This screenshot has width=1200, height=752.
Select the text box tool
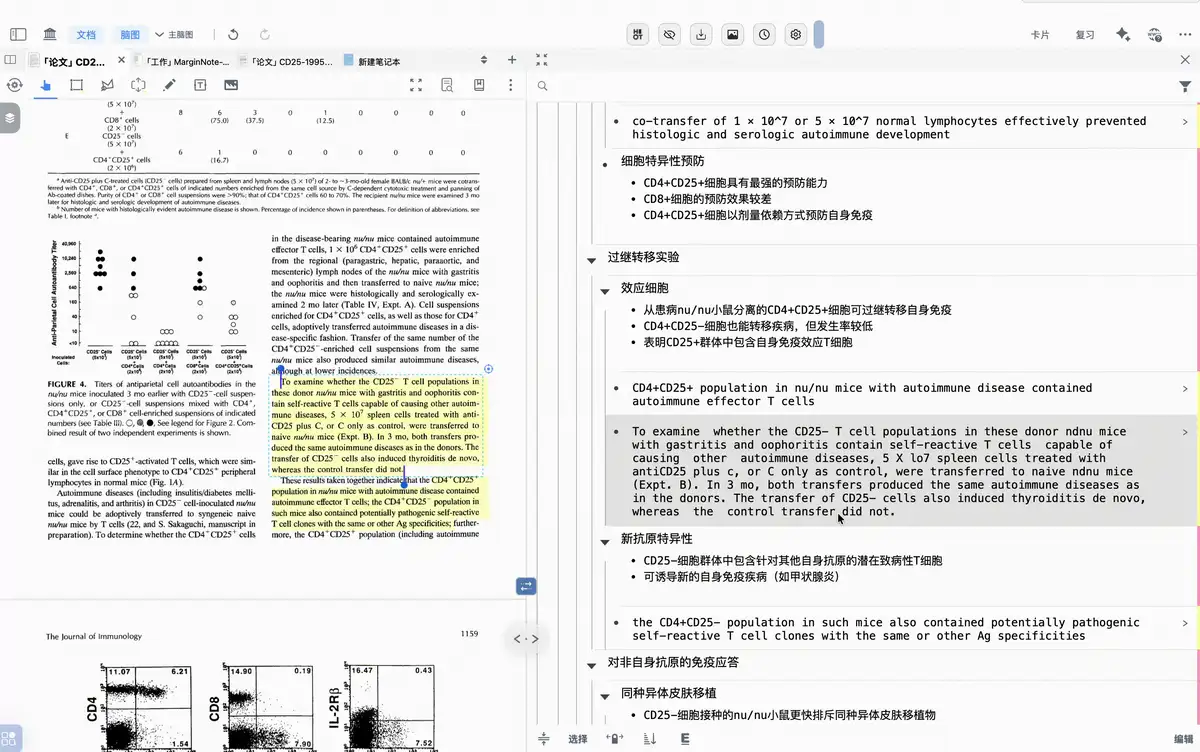200,85
